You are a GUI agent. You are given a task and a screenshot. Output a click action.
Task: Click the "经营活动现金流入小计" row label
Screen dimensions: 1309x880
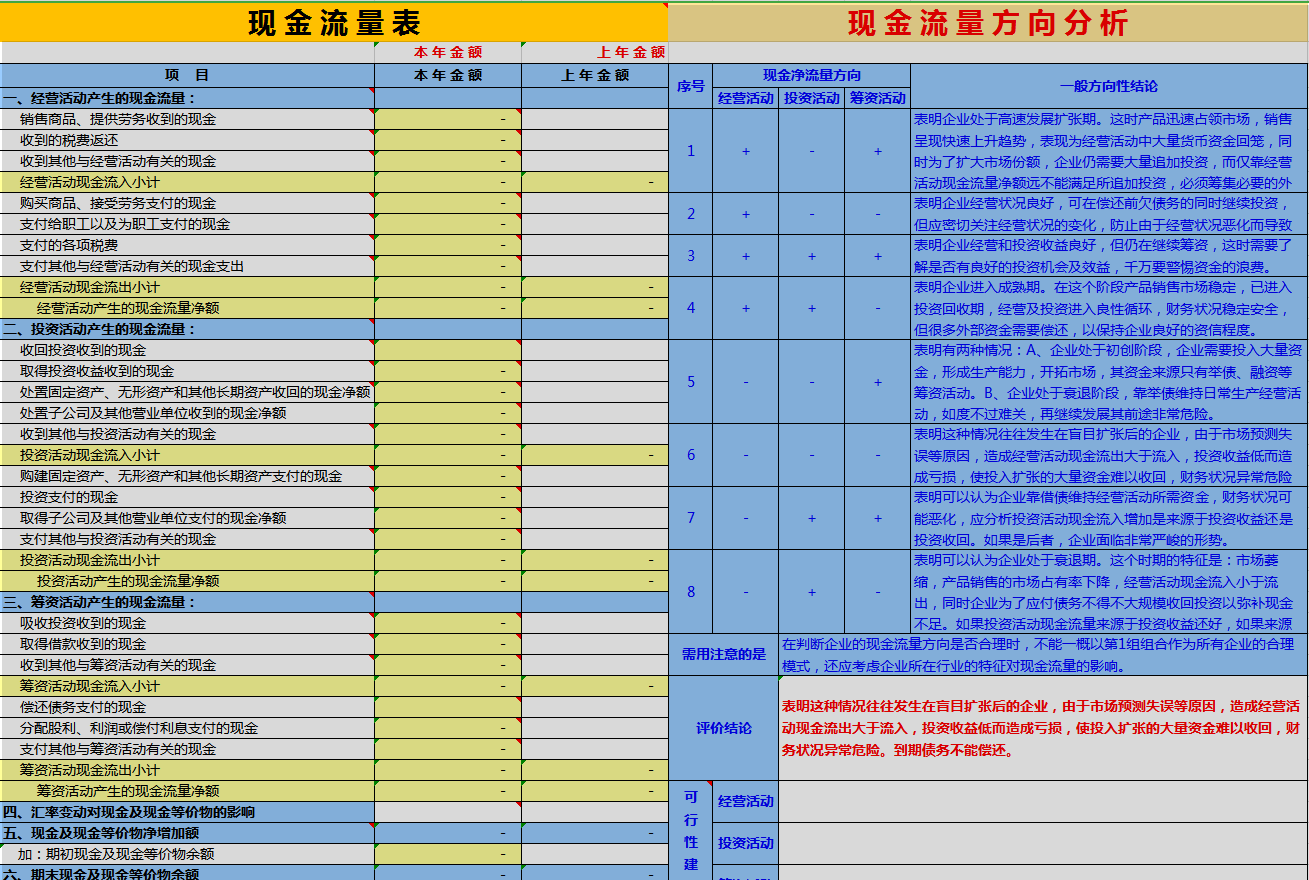[90, 182]
